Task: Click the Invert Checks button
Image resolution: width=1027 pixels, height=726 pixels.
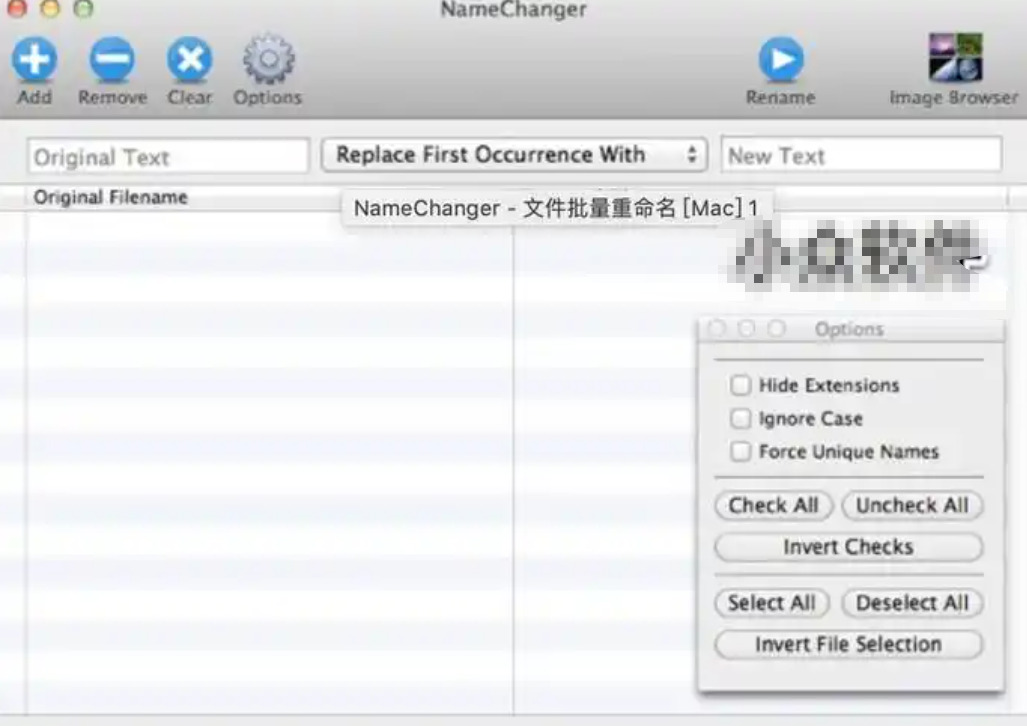Action: pos(849,546)
